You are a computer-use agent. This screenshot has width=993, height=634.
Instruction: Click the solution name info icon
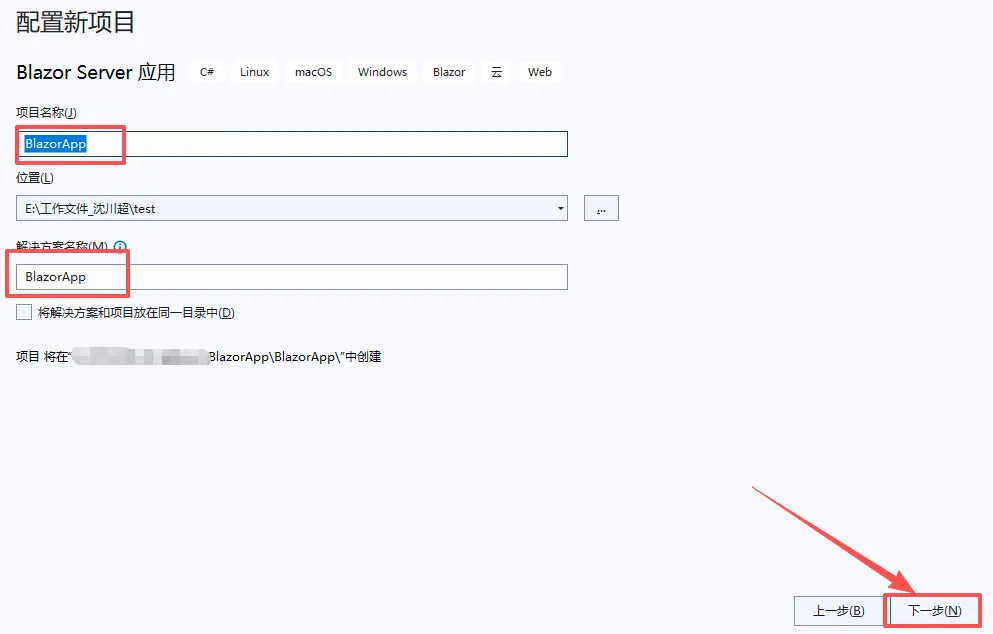click(x=120, y=246)
